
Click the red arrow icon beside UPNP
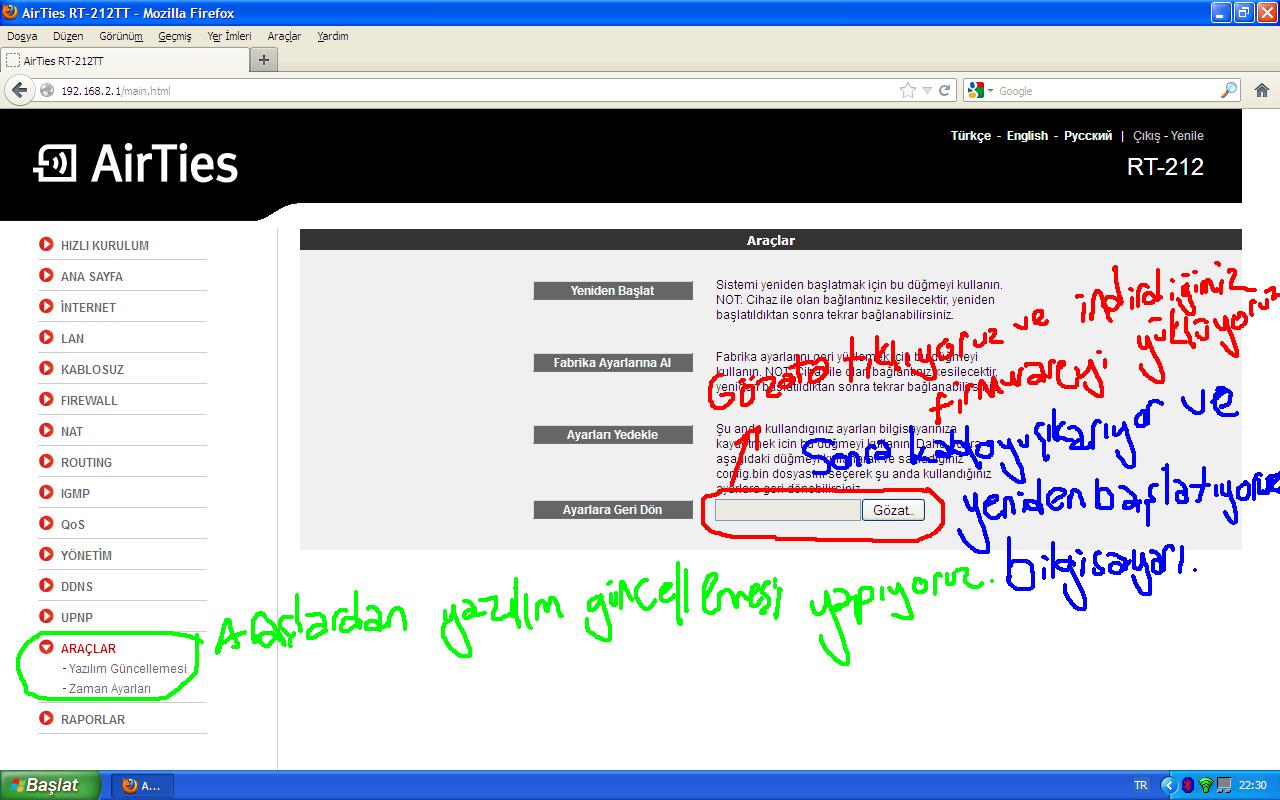click(x=46, y=616)
